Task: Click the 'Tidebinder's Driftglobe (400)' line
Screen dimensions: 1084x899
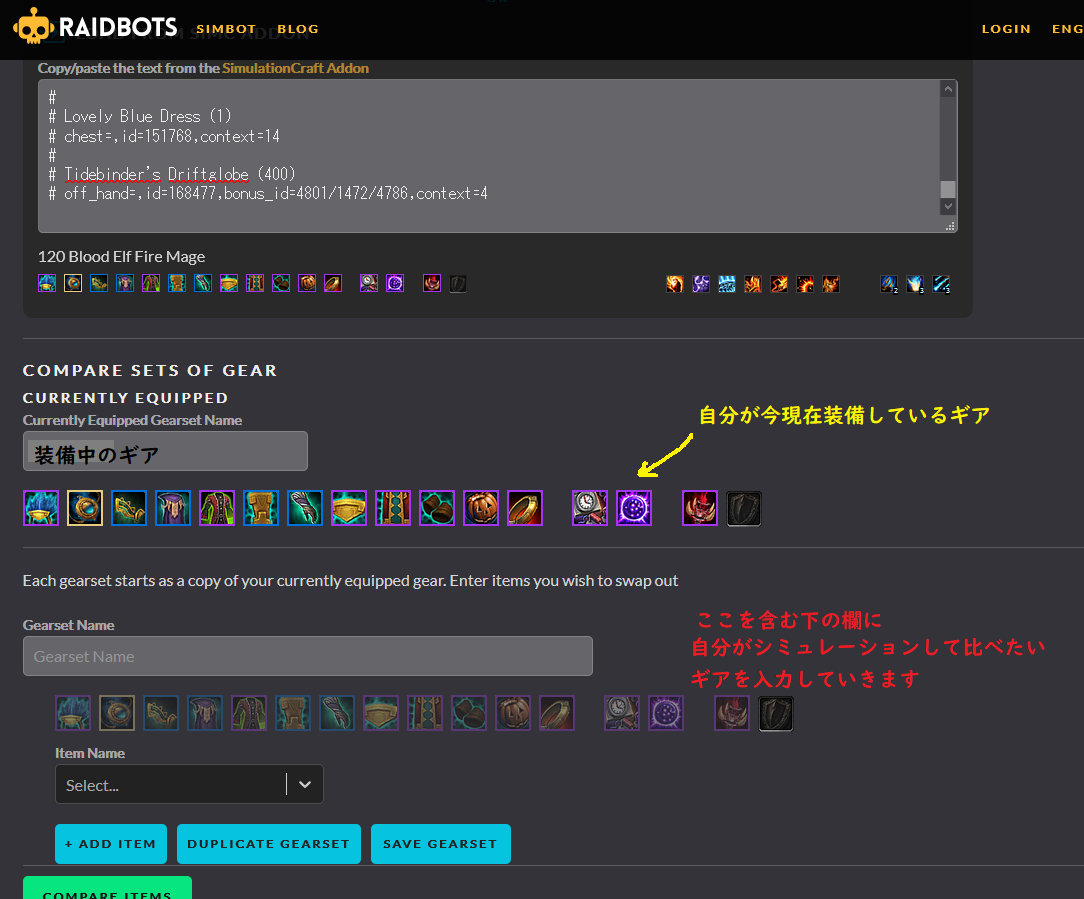Action: [172, 174]
